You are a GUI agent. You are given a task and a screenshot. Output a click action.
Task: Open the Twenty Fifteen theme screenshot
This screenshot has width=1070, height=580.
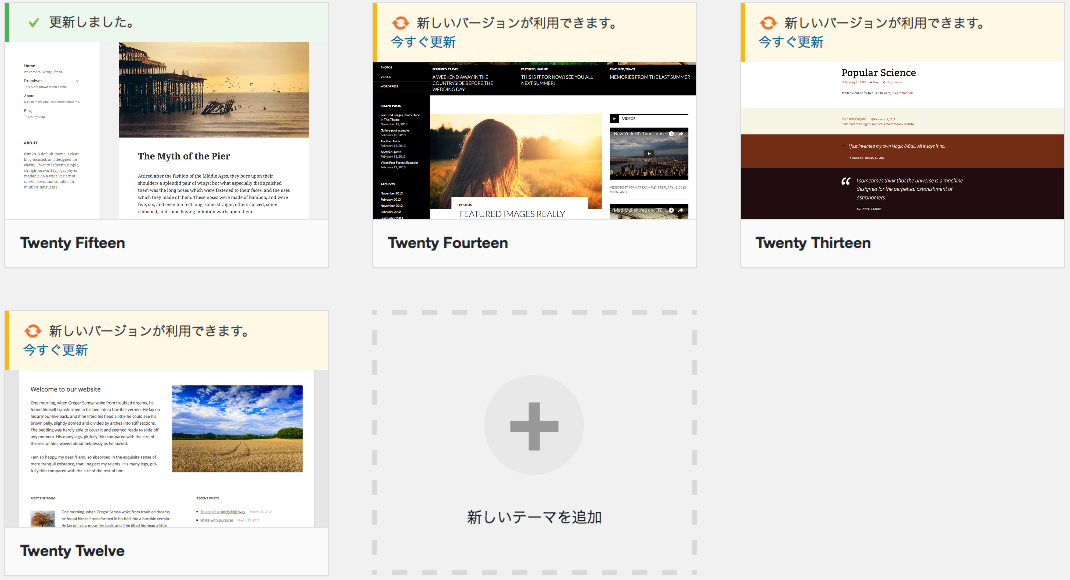[x=167, y=130]
